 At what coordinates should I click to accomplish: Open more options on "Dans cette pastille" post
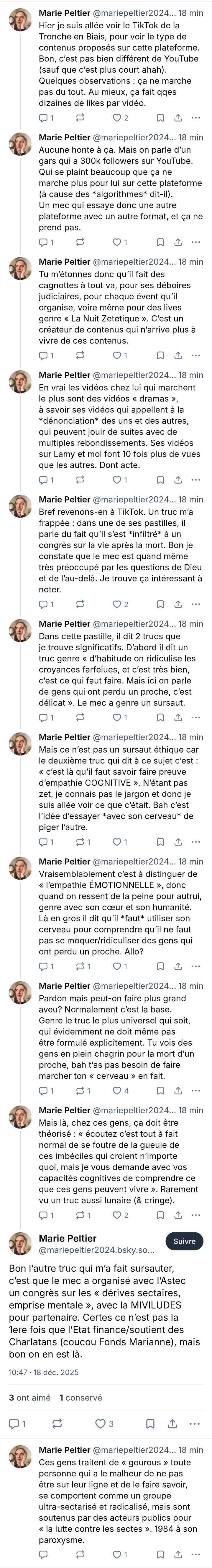[x=195, y=718]
